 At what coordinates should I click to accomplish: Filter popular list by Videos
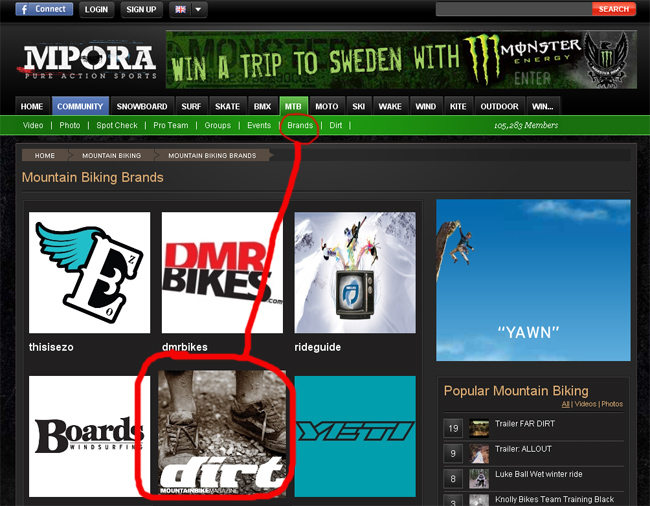(x=585, y=404)
